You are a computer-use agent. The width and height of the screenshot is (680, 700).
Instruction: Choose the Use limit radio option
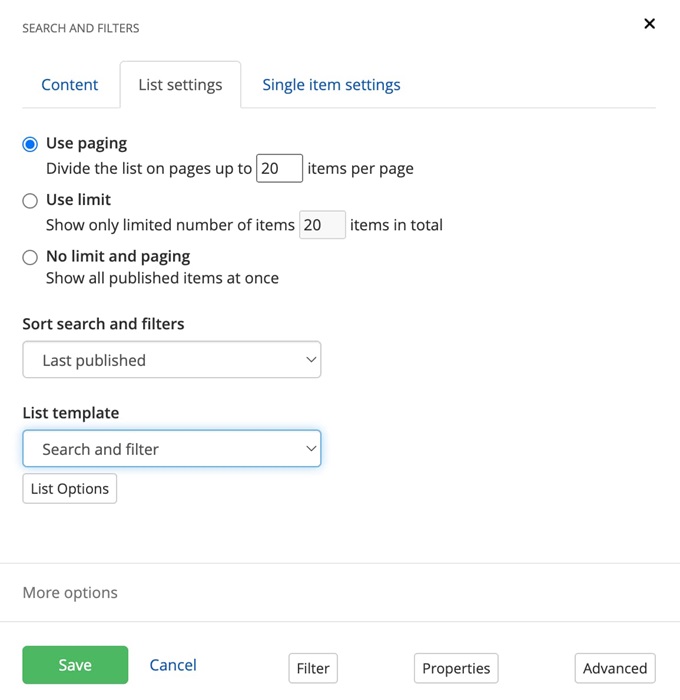click(x=30, y=201)
